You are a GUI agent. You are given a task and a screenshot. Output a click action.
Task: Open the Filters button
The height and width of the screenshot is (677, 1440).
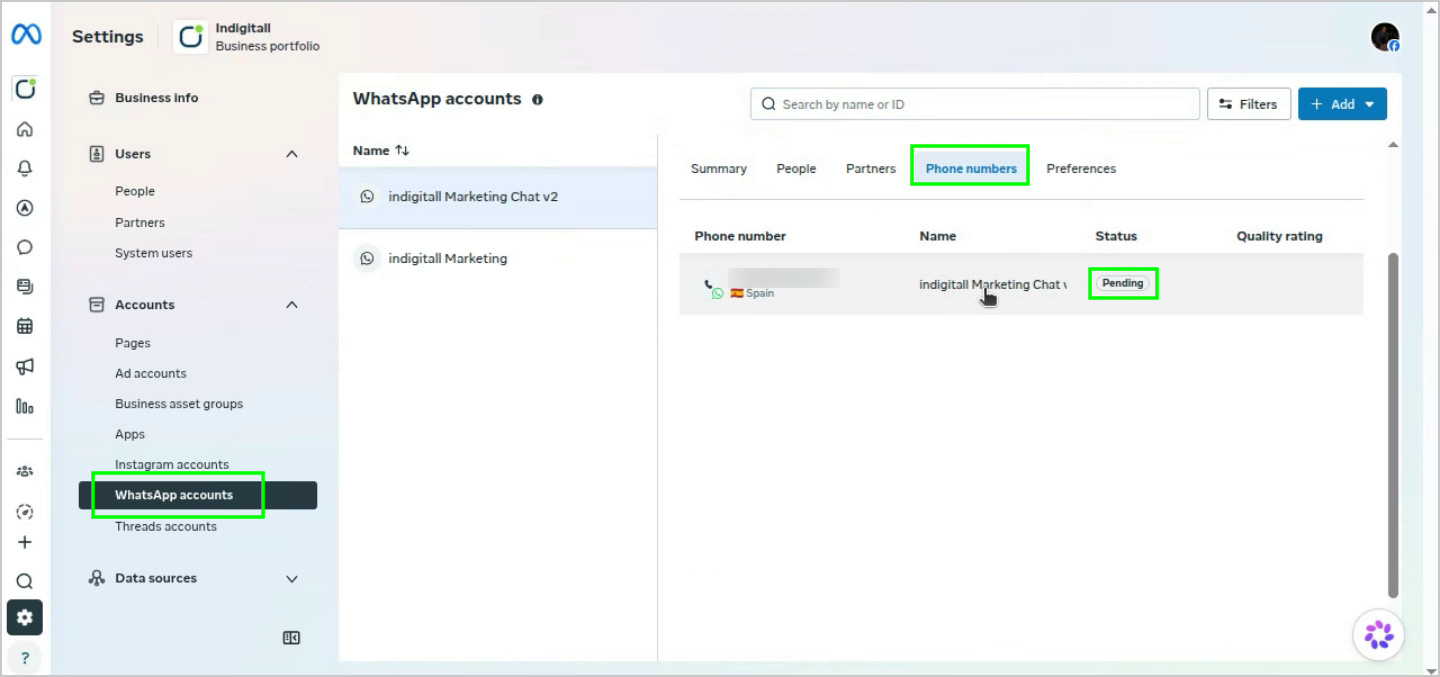[1249, 104]
